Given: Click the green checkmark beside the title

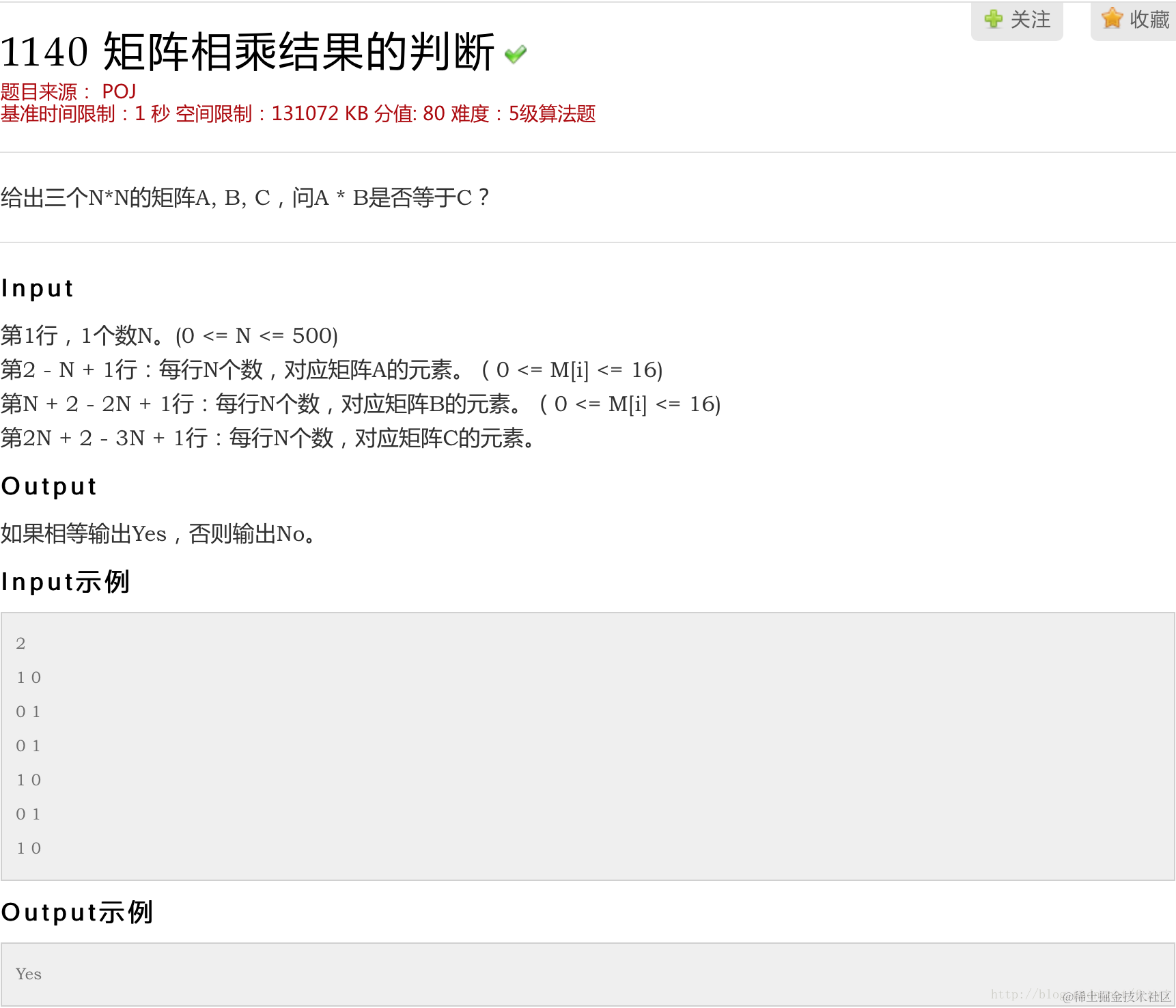Looking at the screenshot, I should click(x=516, y=54).
